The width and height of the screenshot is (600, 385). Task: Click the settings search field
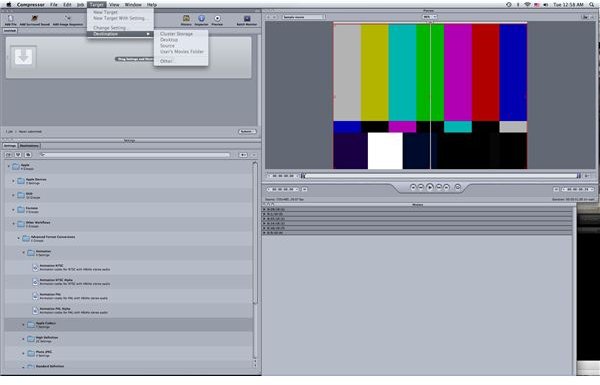(135, 155)
